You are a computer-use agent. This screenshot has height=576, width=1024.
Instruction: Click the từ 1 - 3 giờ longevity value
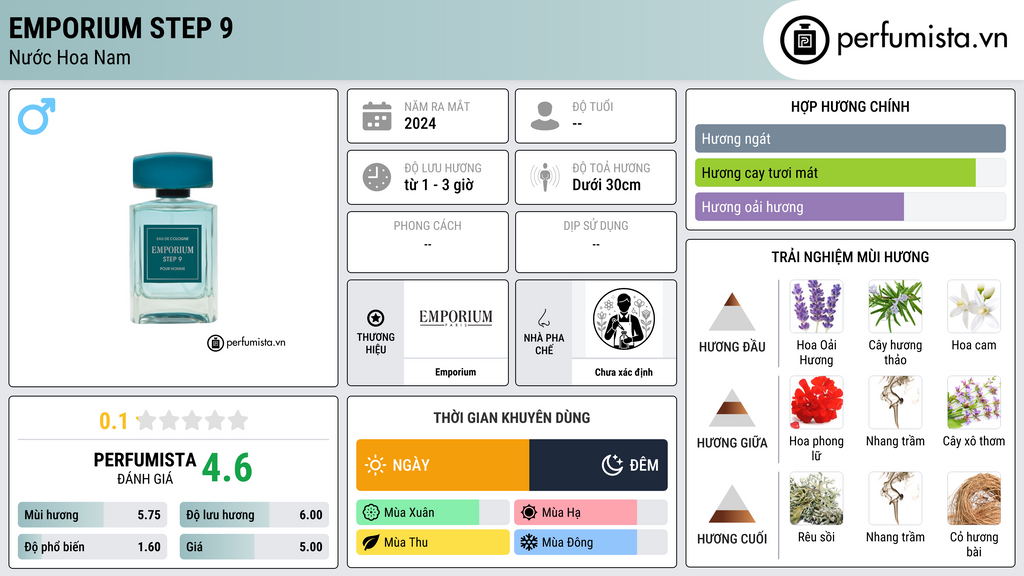click(439, 185)
